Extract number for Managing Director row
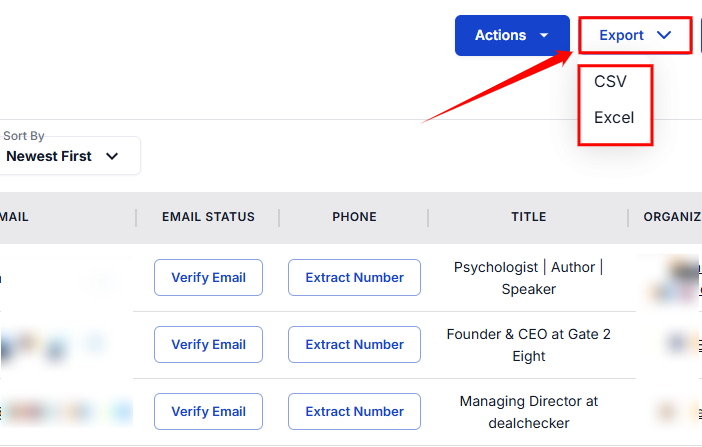 (x=354, y=411)
